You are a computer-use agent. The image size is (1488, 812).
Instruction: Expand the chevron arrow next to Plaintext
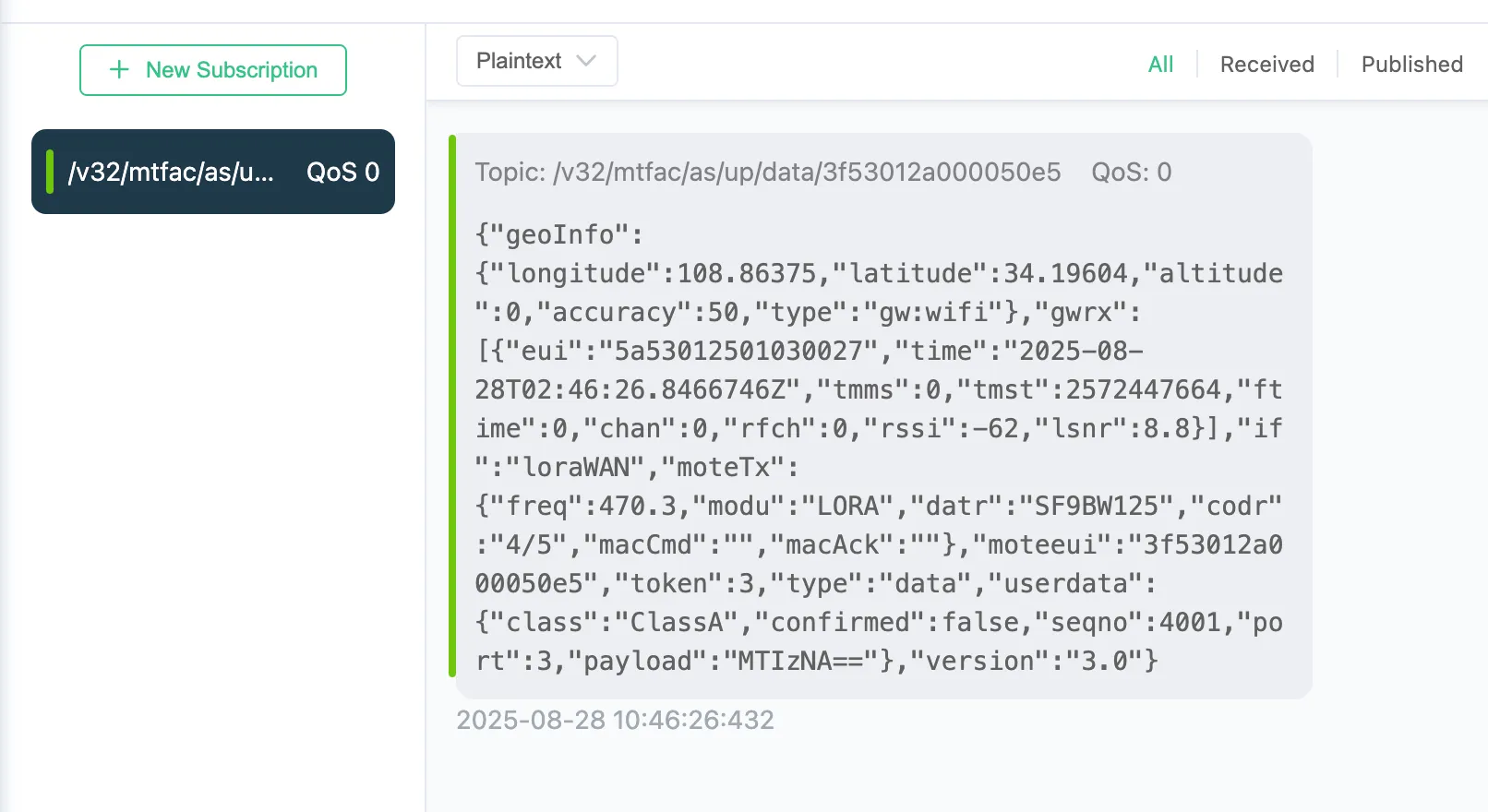586,61
